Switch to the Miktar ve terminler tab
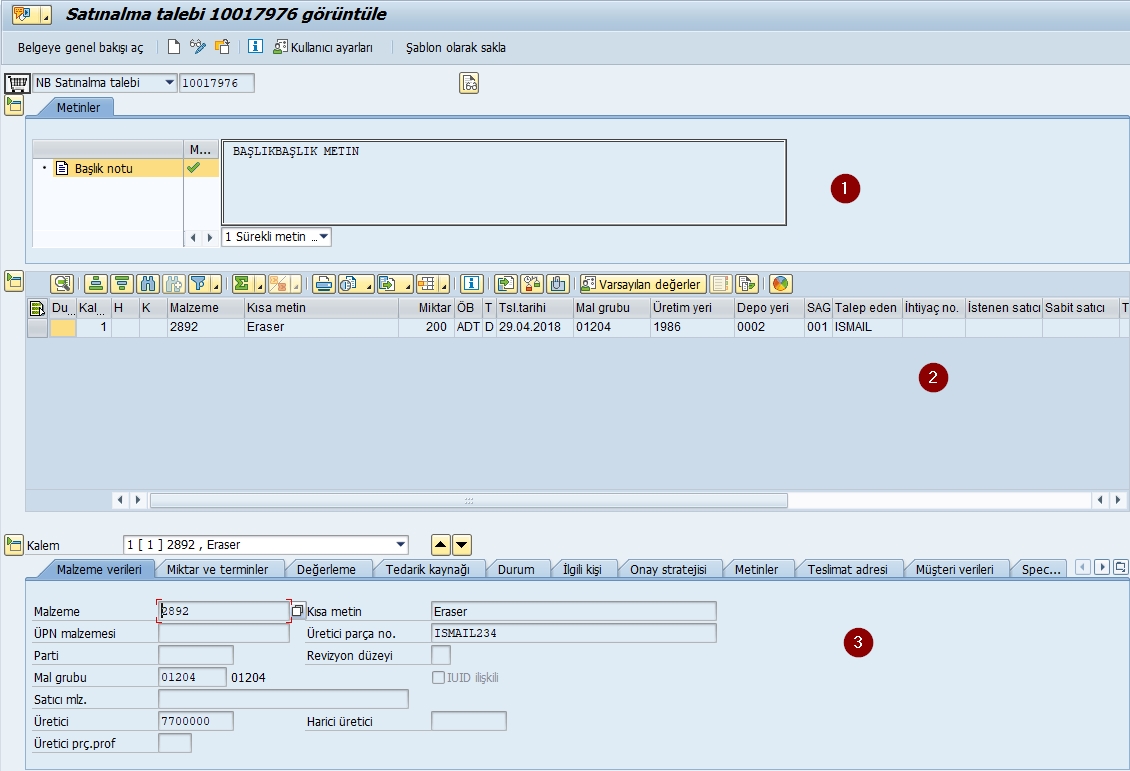Screen dimensions: 1130x771 pyautogui.click(x=219, y=569)
